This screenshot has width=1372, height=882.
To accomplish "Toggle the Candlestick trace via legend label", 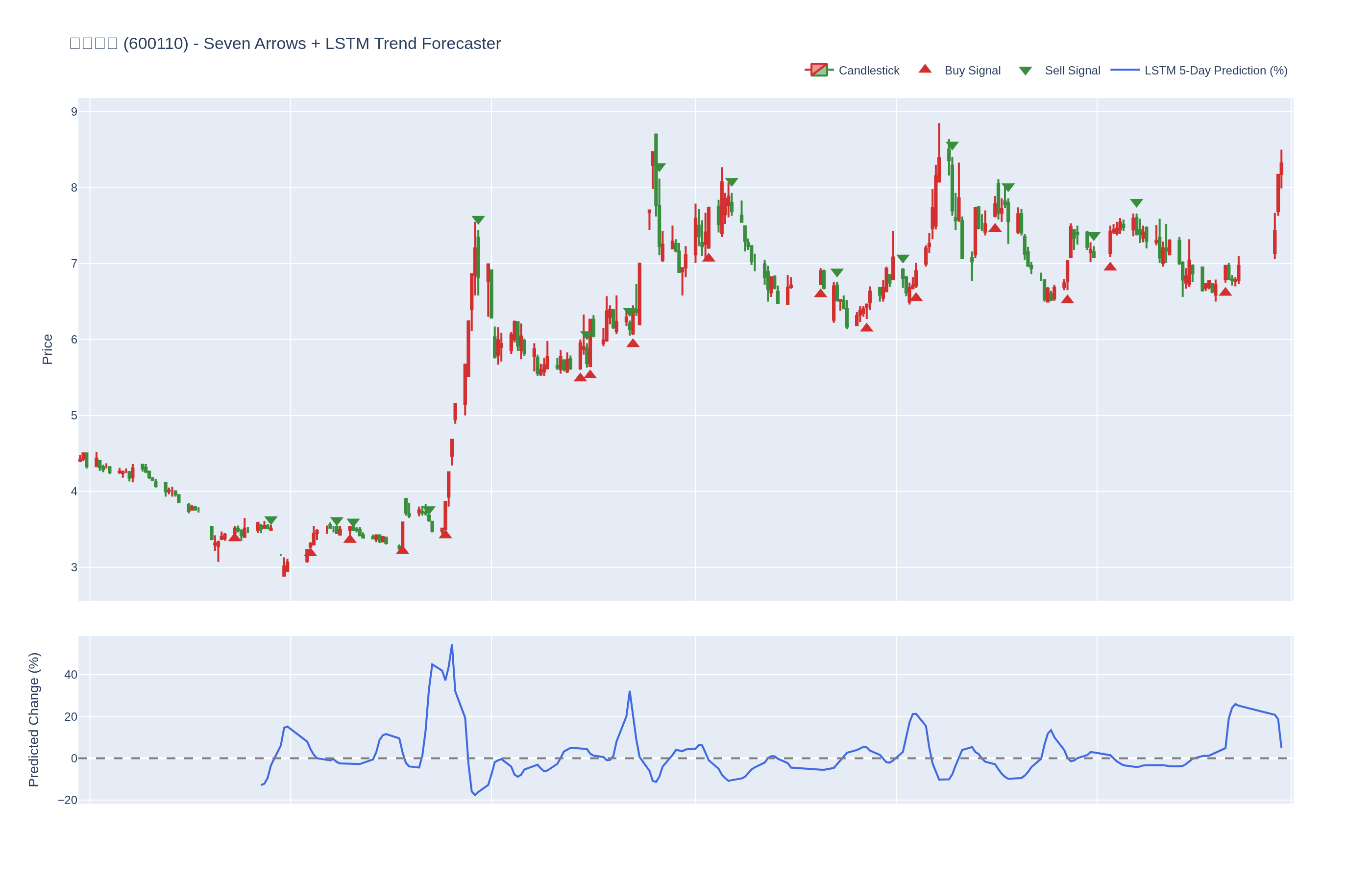I will [868, 71].
